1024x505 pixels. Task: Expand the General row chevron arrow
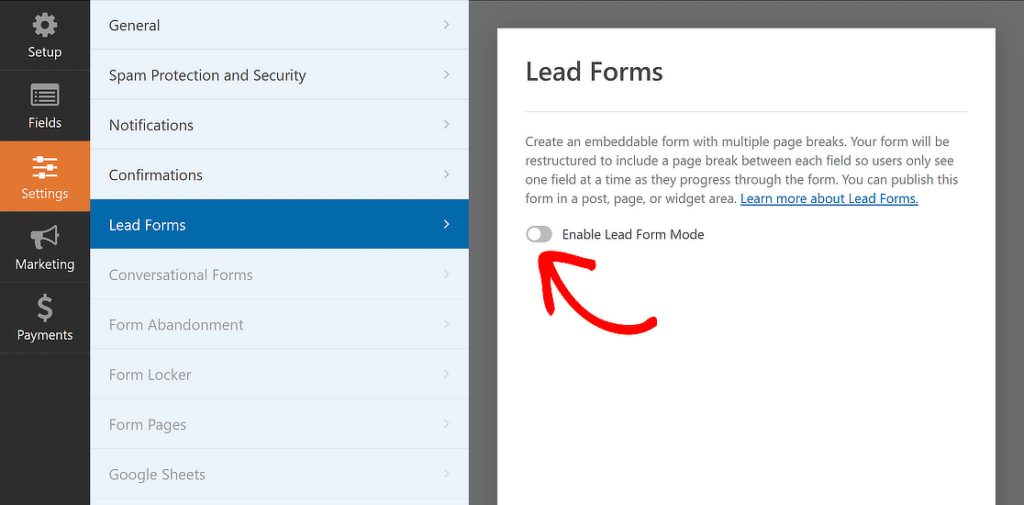tap(446, 25)
